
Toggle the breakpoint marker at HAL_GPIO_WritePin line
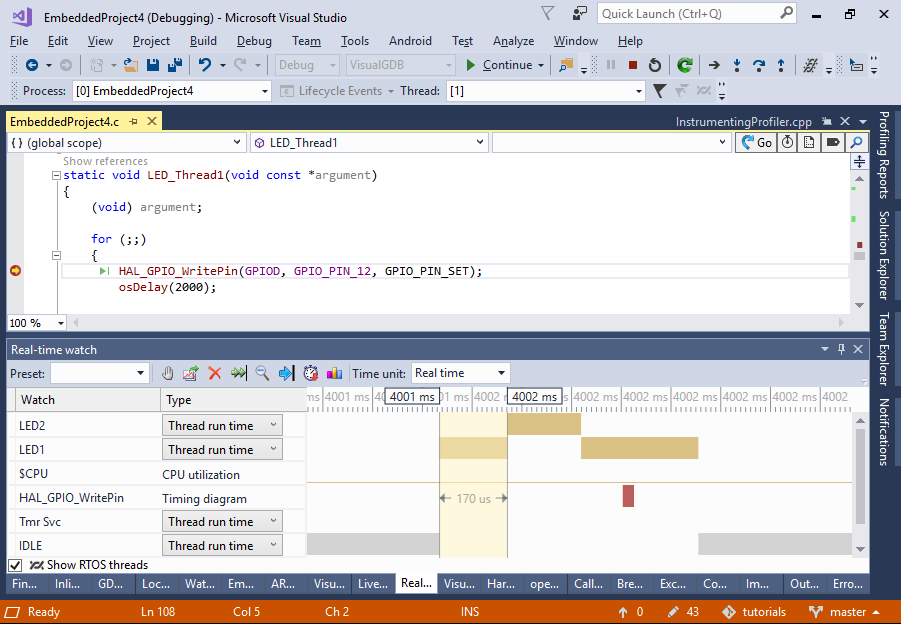point(16,270)
